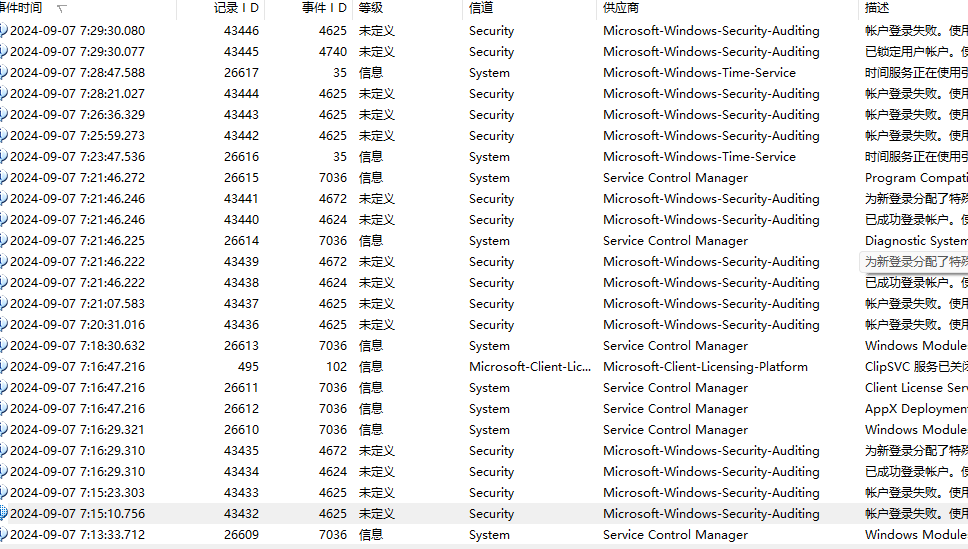Image resolution: width=968 pixels, height=549 pixels.
Task: Select the icon before the 7:13:33.712 entry
Action: 4,535
